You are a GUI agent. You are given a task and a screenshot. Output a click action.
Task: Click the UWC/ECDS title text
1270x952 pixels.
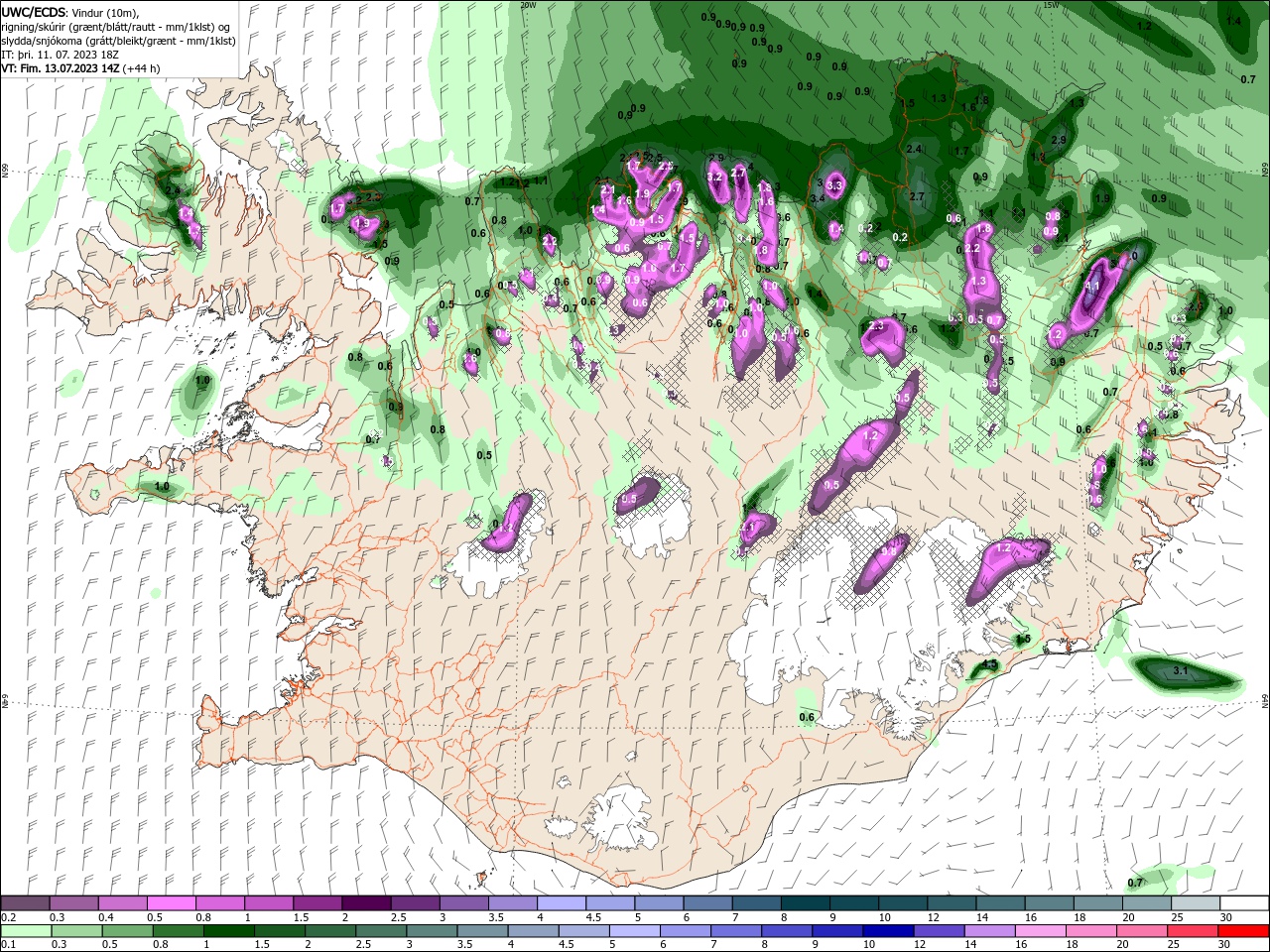(x=35, y=12)
